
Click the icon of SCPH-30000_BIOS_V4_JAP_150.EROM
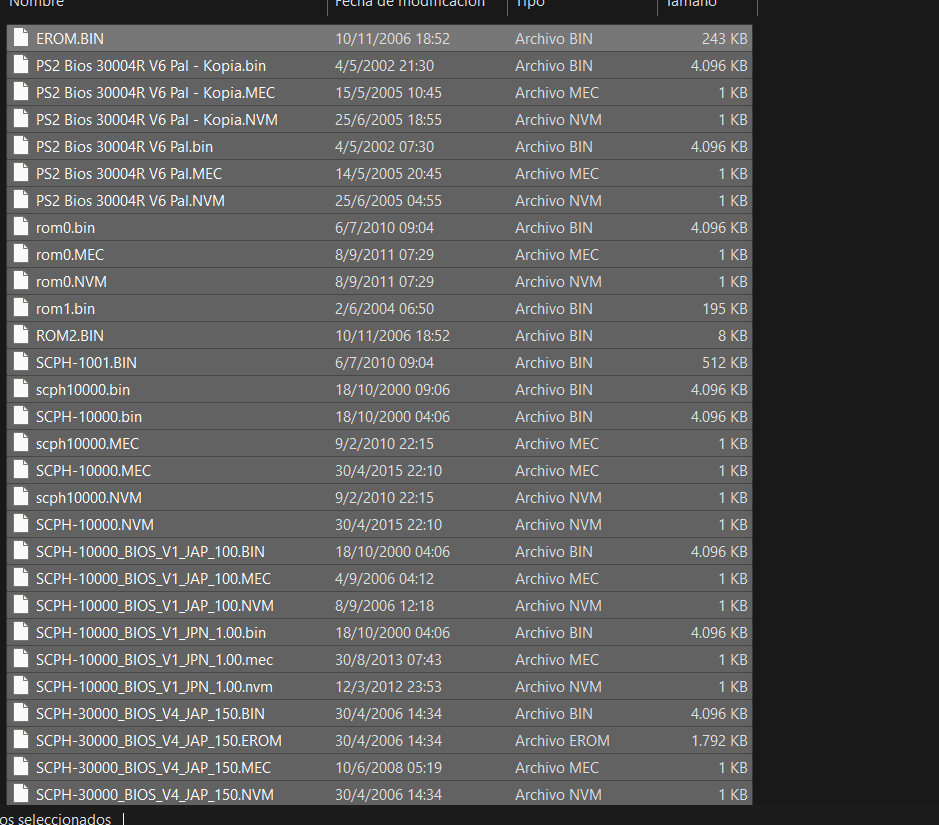tap(21, 740)
